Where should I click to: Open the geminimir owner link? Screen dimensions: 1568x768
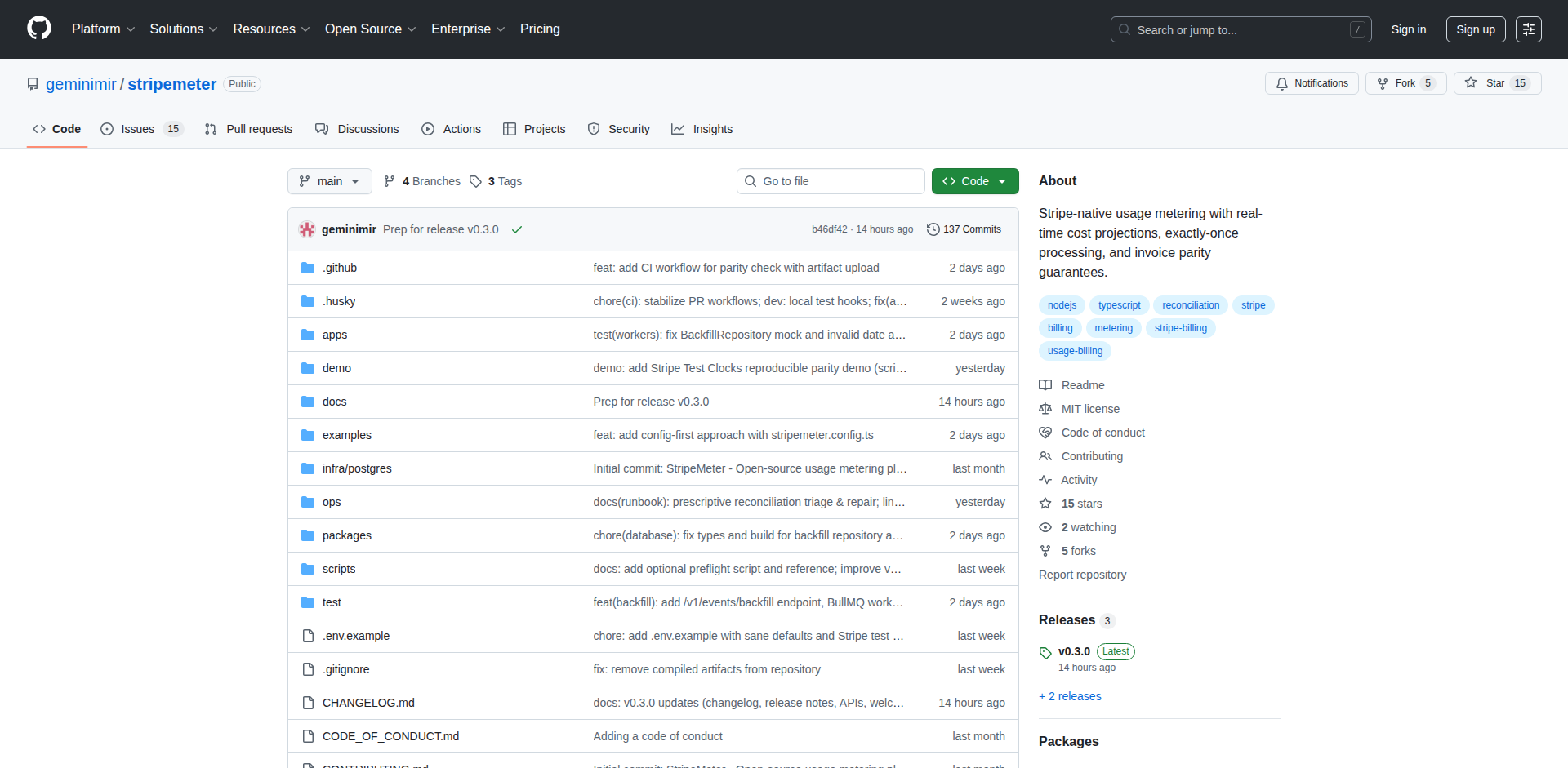[x=81, y=84]
